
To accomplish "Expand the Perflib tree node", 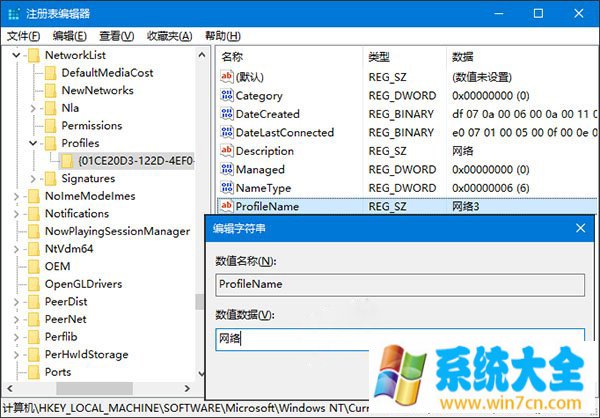I will [x=16, y=337].
